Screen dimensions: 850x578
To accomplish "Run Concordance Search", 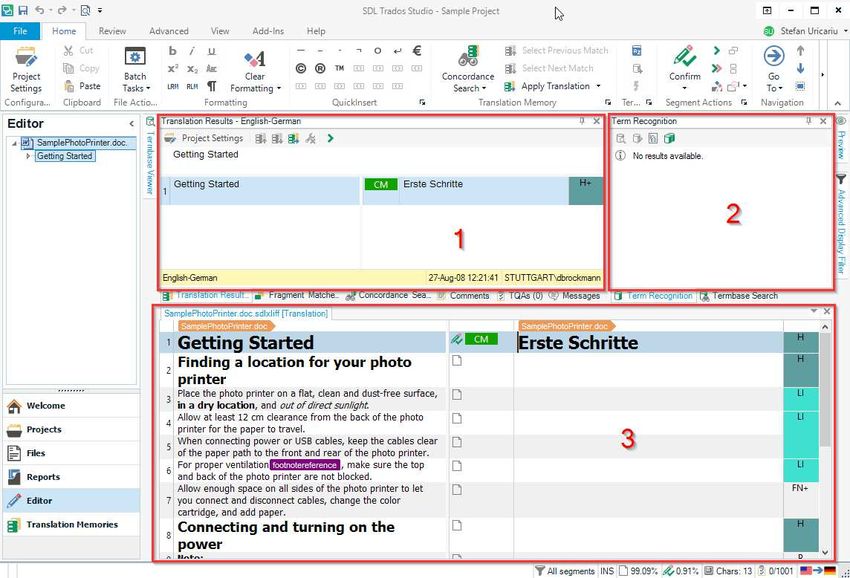I will (x=468, y=70).
